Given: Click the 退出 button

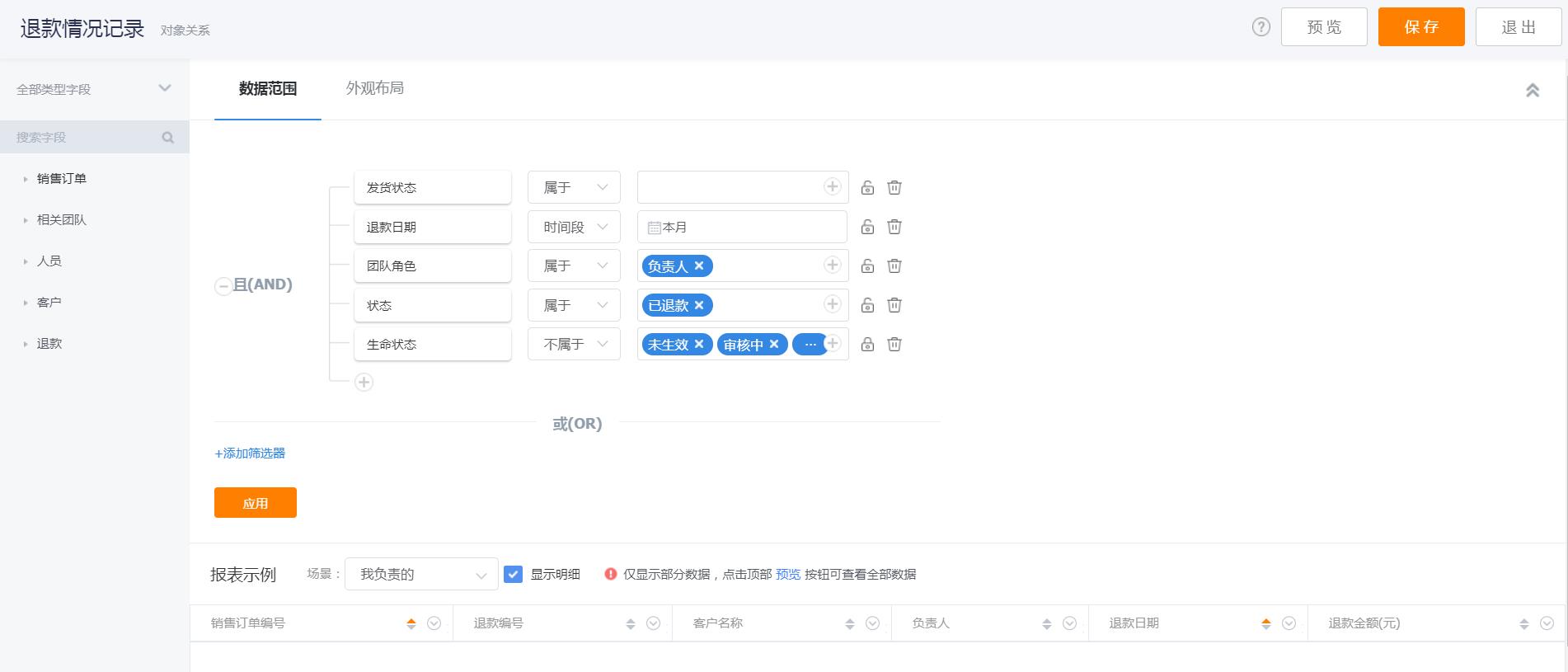Looking at the screenshot, I should 1519,27.
